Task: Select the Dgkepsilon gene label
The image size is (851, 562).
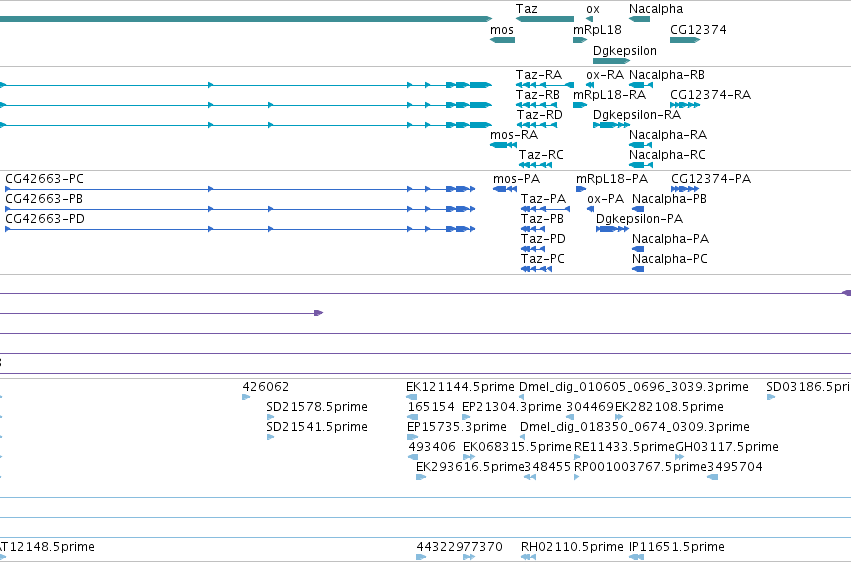Action: (x=625, y=50)
